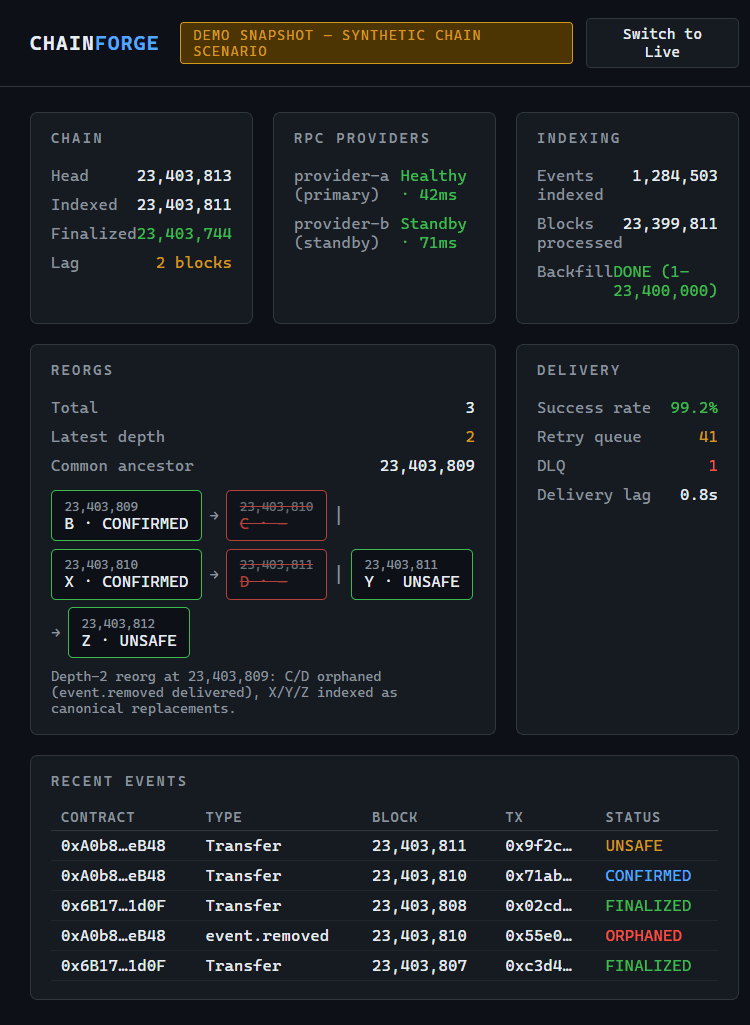The image size is (750, 1025).
Task: Click the BLOCK column header
Action: pos(395,817)
